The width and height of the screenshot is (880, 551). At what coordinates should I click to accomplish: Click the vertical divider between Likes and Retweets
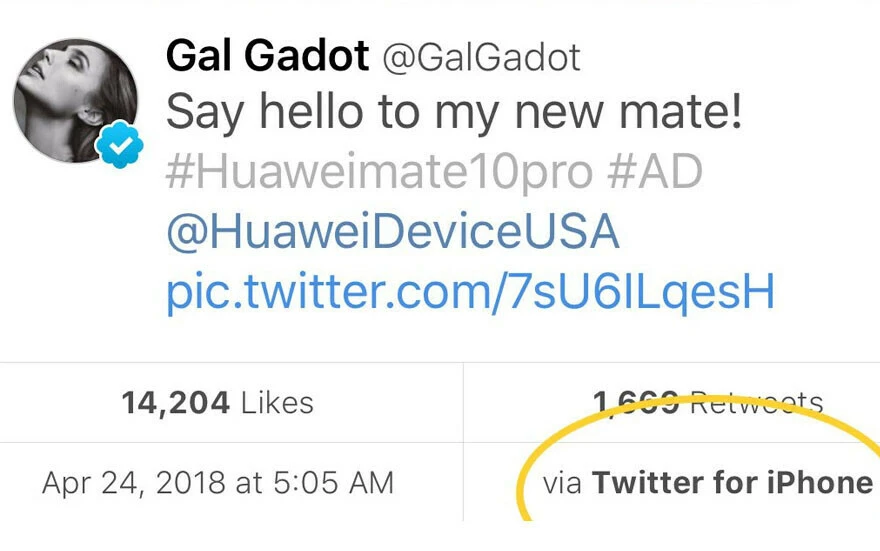pos(463,440)
